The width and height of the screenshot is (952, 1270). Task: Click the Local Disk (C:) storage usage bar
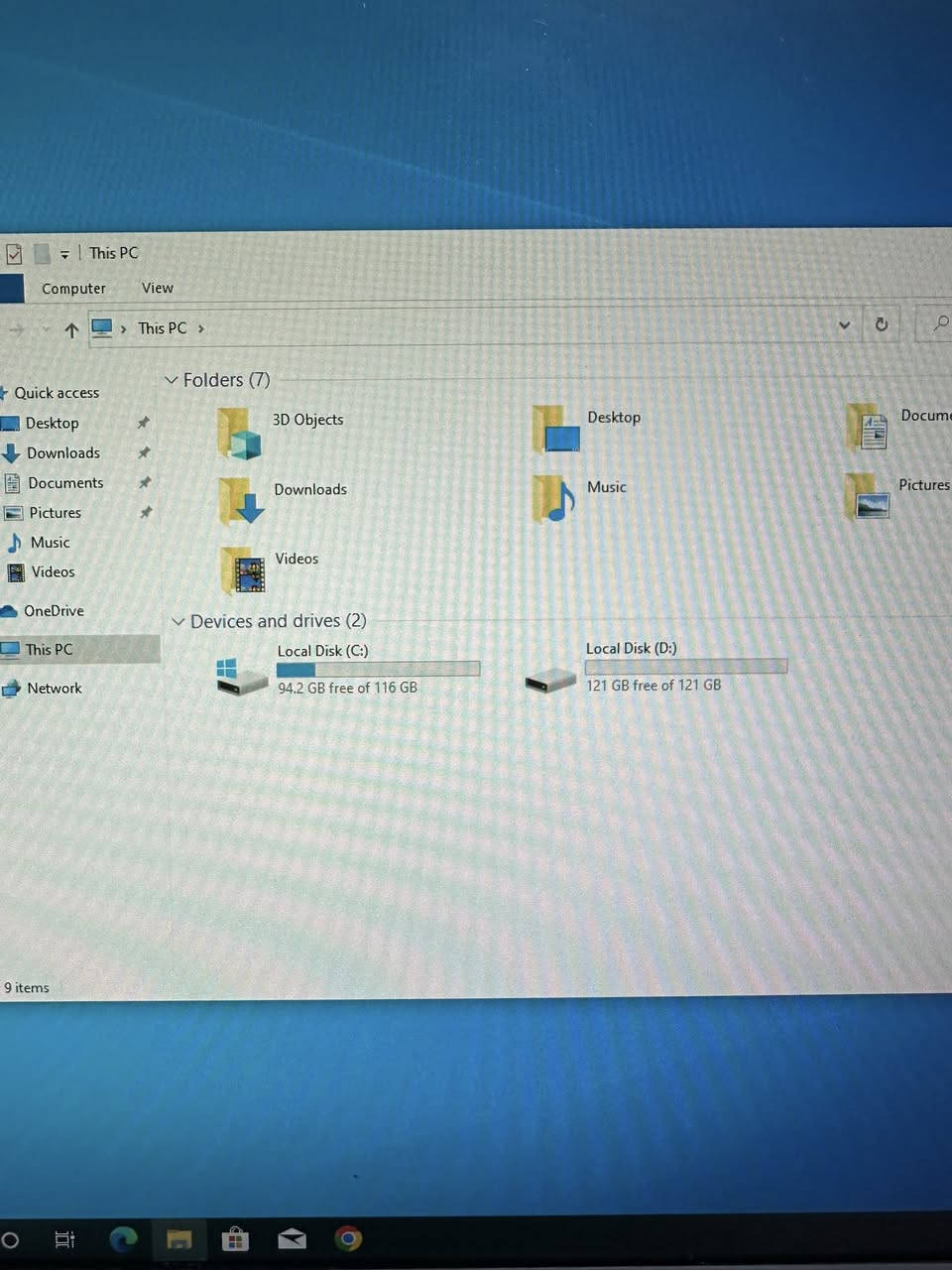[x=378, y=670]
